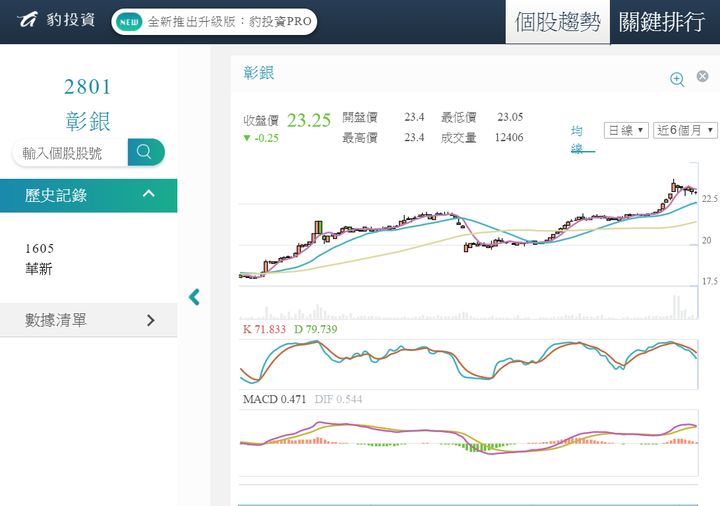Click the stock code 2801 heading
The image size is (720, 506).
pyautogui.click(x=87, y=87)
